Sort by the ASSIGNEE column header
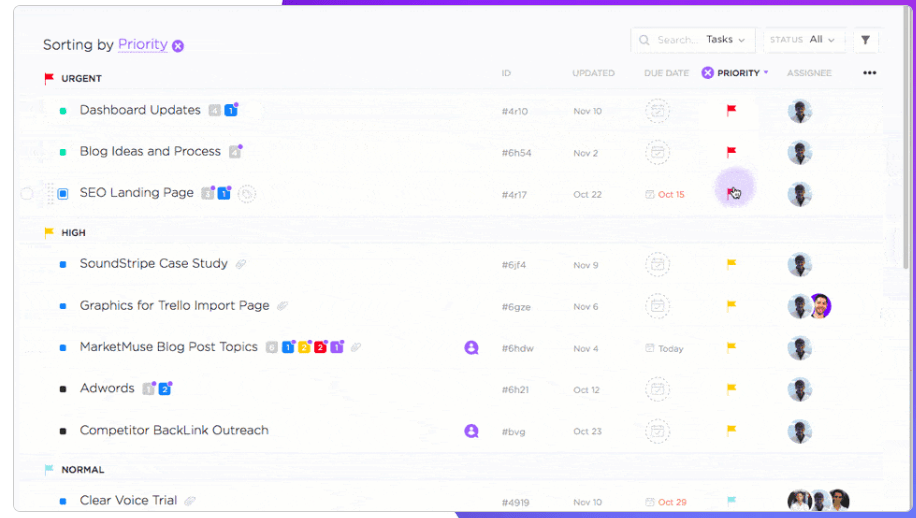 click(x=809, y=73)
